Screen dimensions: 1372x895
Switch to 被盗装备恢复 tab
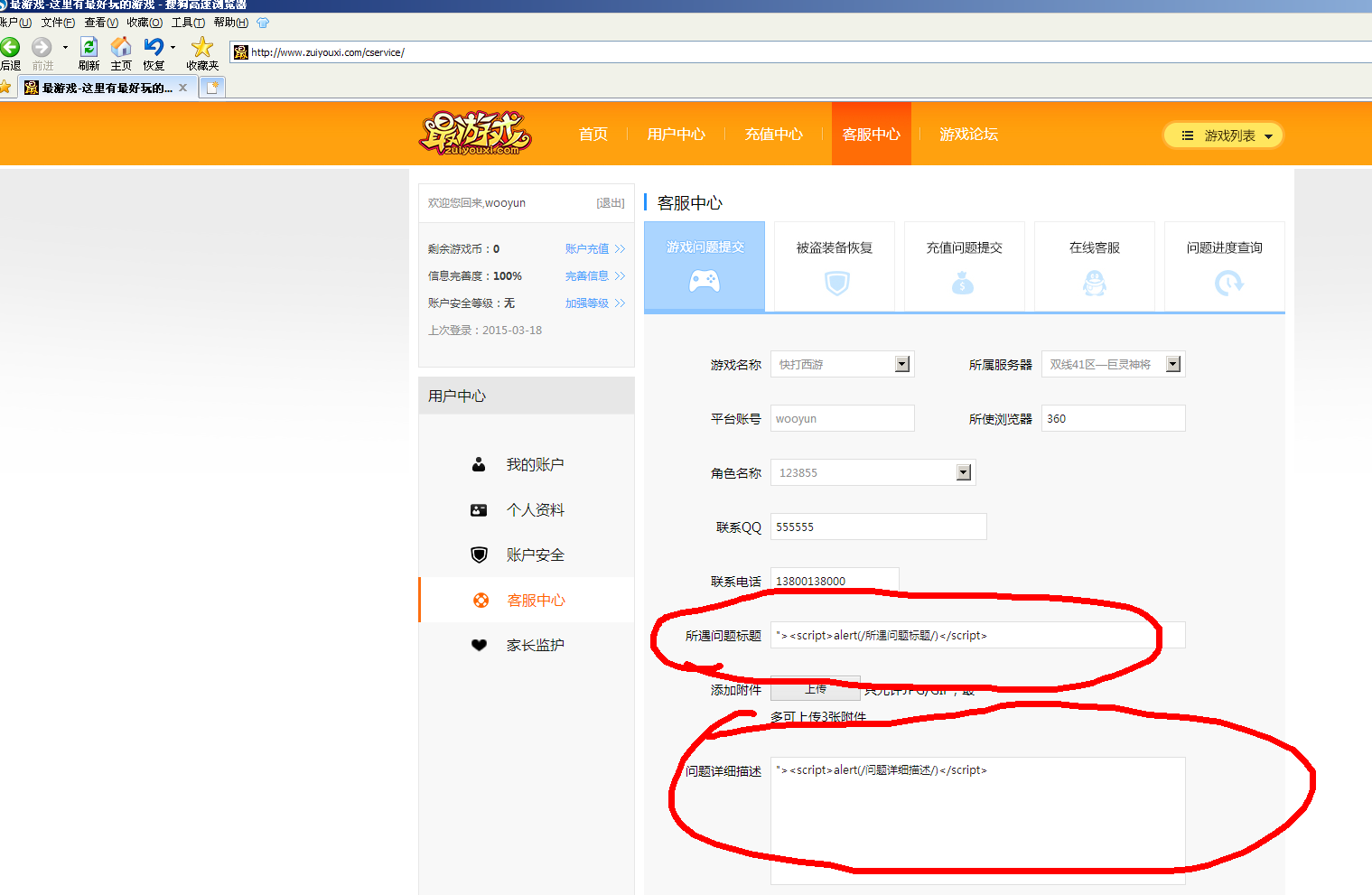835,266
